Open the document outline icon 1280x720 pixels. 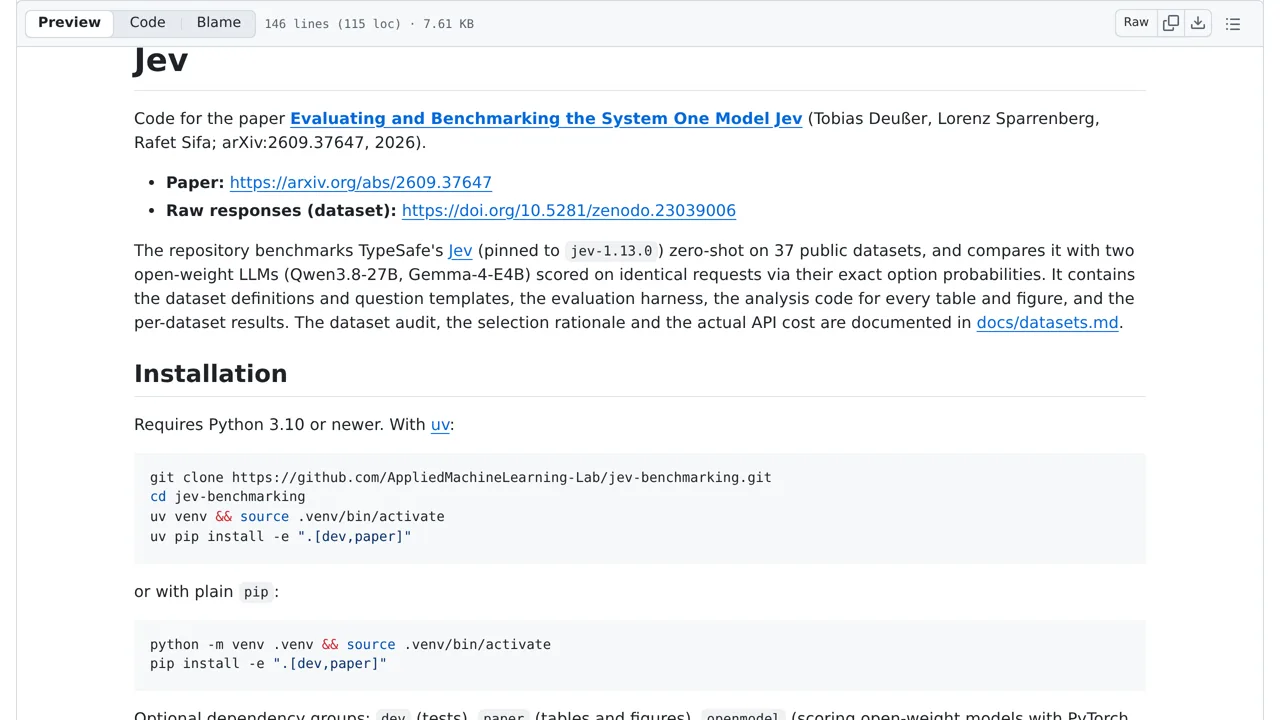click(1233, 24)
